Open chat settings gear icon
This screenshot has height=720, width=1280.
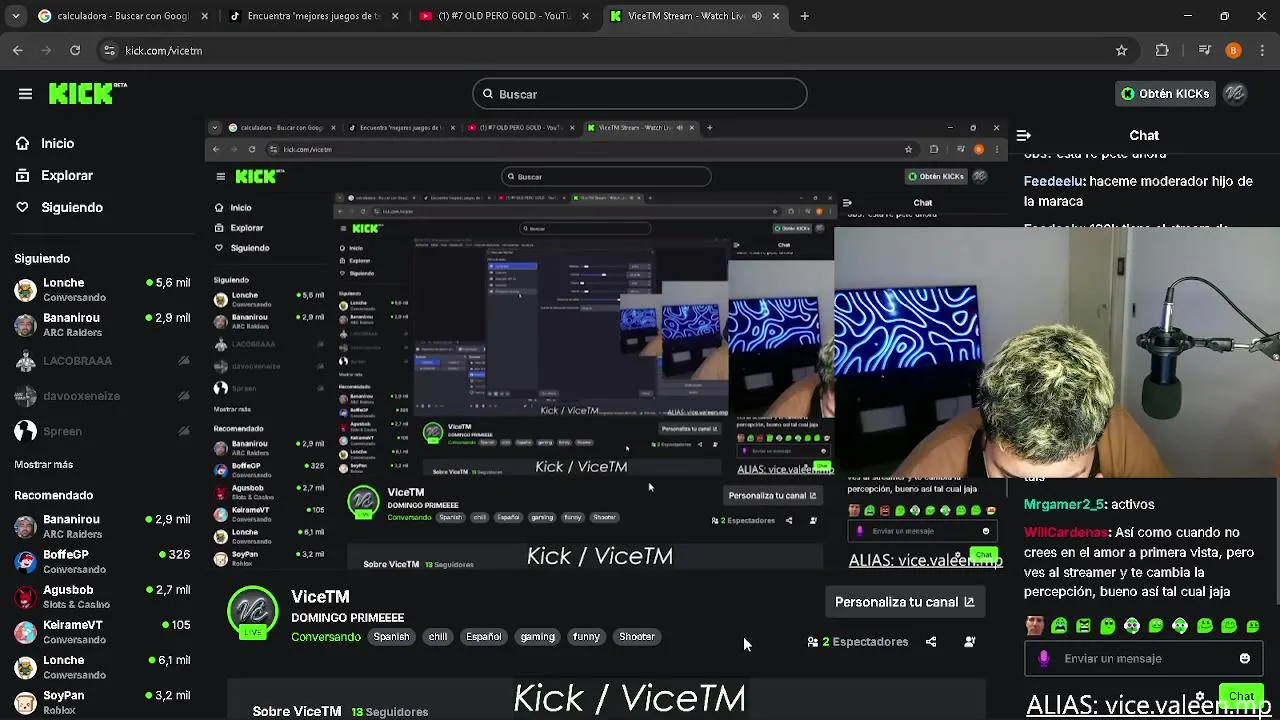coord(1200,697)
